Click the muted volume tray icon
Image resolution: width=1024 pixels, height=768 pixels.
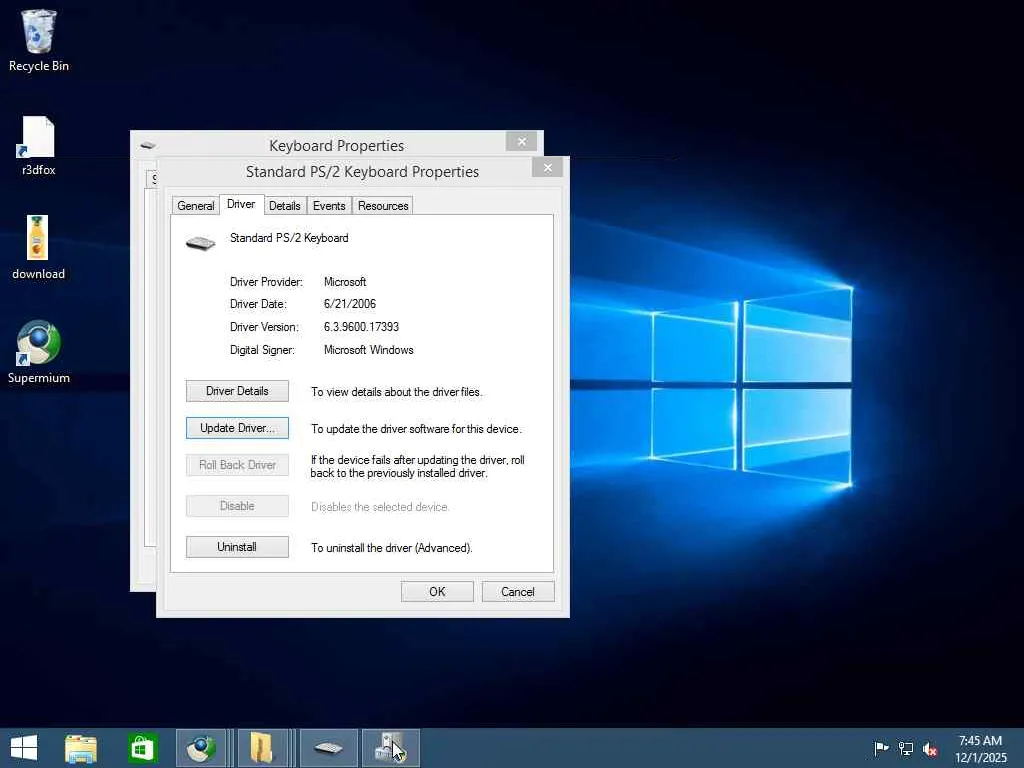click(x=930, y=749)
